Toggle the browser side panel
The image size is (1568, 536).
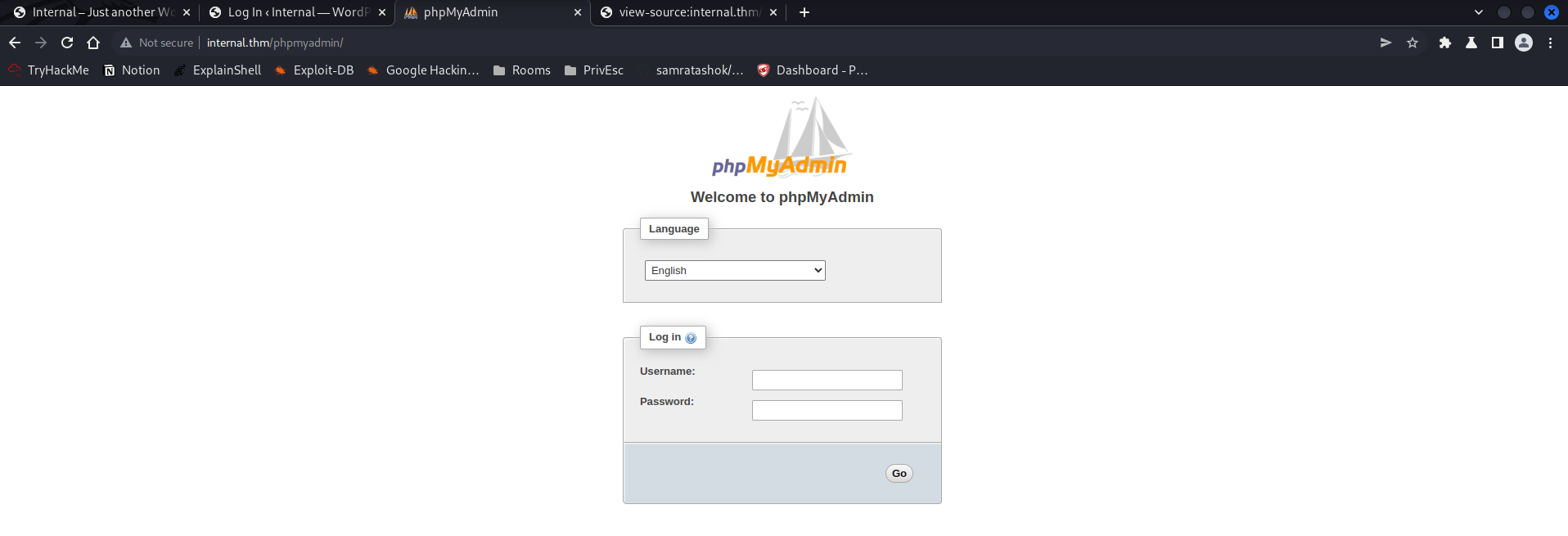1498,43
